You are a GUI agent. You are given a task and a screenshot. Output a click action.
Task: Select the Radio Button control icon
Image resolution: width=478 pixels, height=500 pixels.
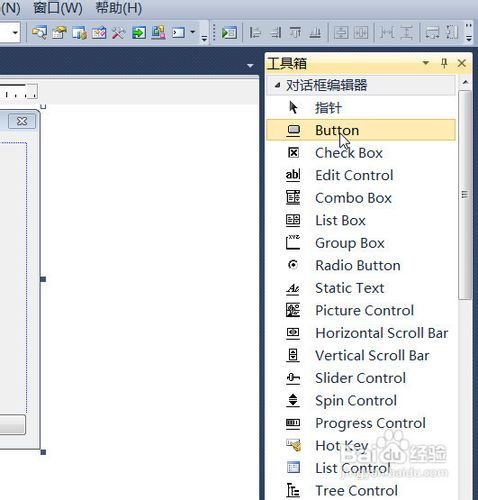pos(293,265)
